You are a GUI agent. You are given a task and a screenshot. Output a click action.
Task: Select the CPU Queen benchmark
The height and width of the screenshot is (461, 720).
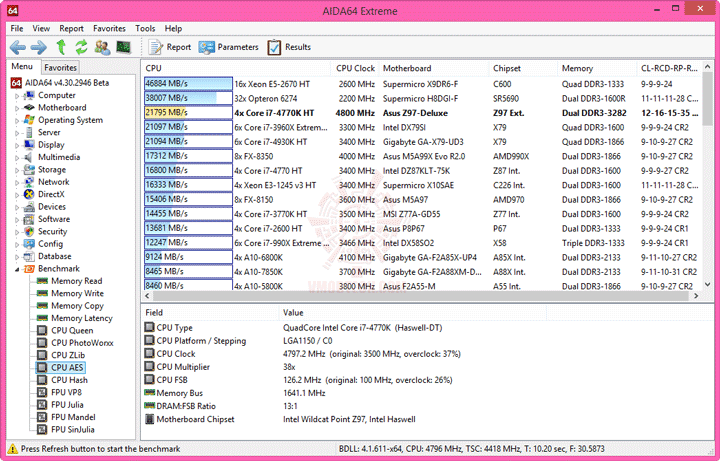tap(72, 331)
